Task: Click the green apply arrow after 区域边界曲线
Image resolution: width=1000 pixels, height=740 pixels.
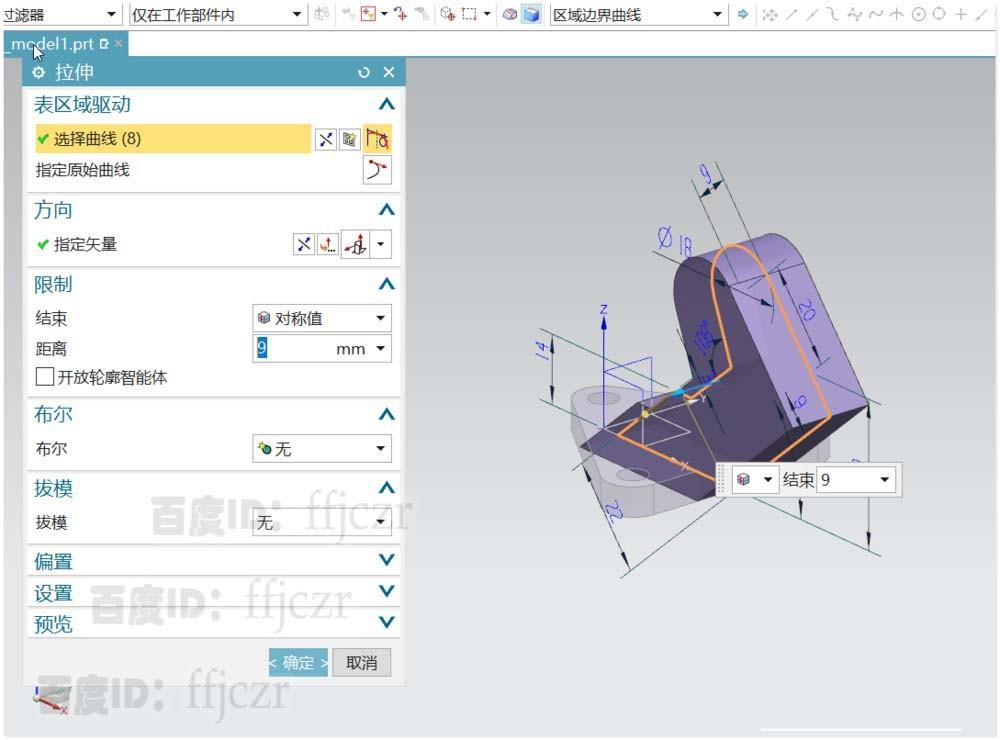Action: coord(741,14)
